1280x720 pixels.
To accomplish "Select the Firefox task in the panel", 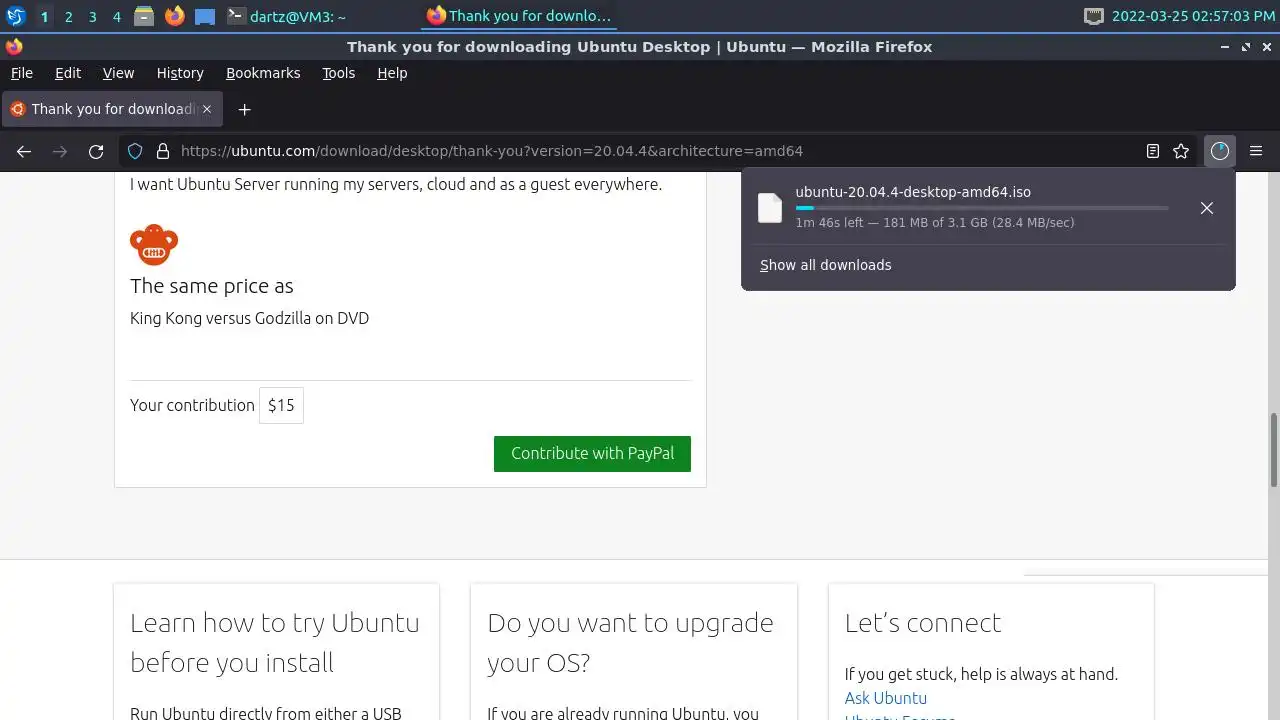I will pos(519,16).
